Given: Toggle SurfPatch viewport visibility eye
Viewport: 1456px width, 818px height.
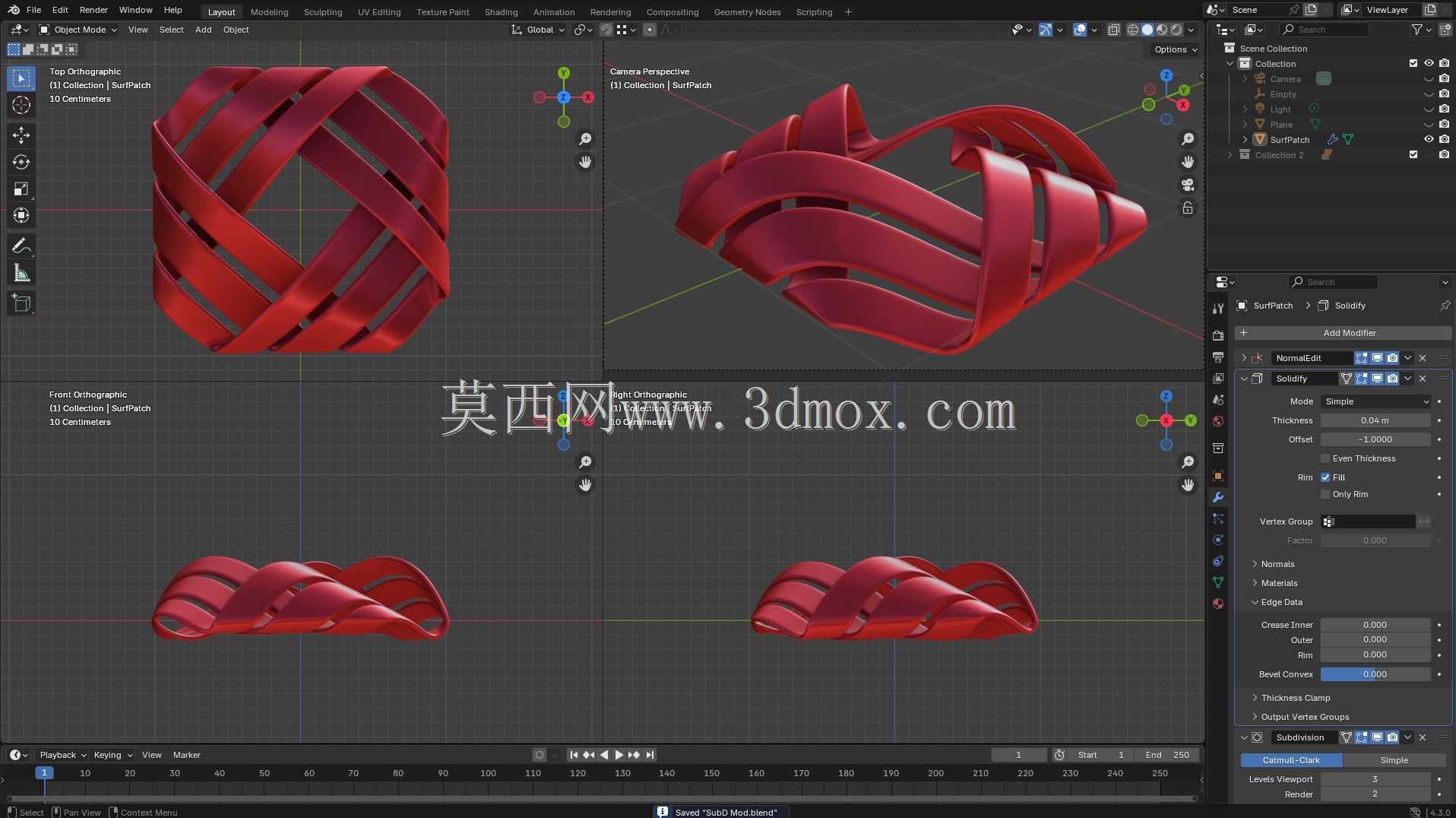Looking at the screenshot, I should point(1429,139).
